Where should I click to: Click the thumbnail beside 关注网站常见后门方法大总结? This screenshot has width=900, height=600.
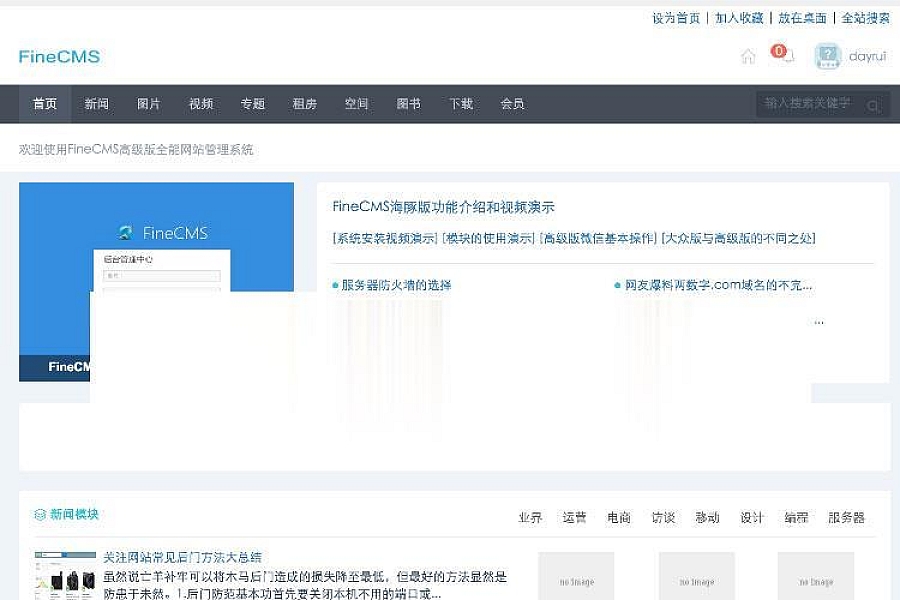65,575
